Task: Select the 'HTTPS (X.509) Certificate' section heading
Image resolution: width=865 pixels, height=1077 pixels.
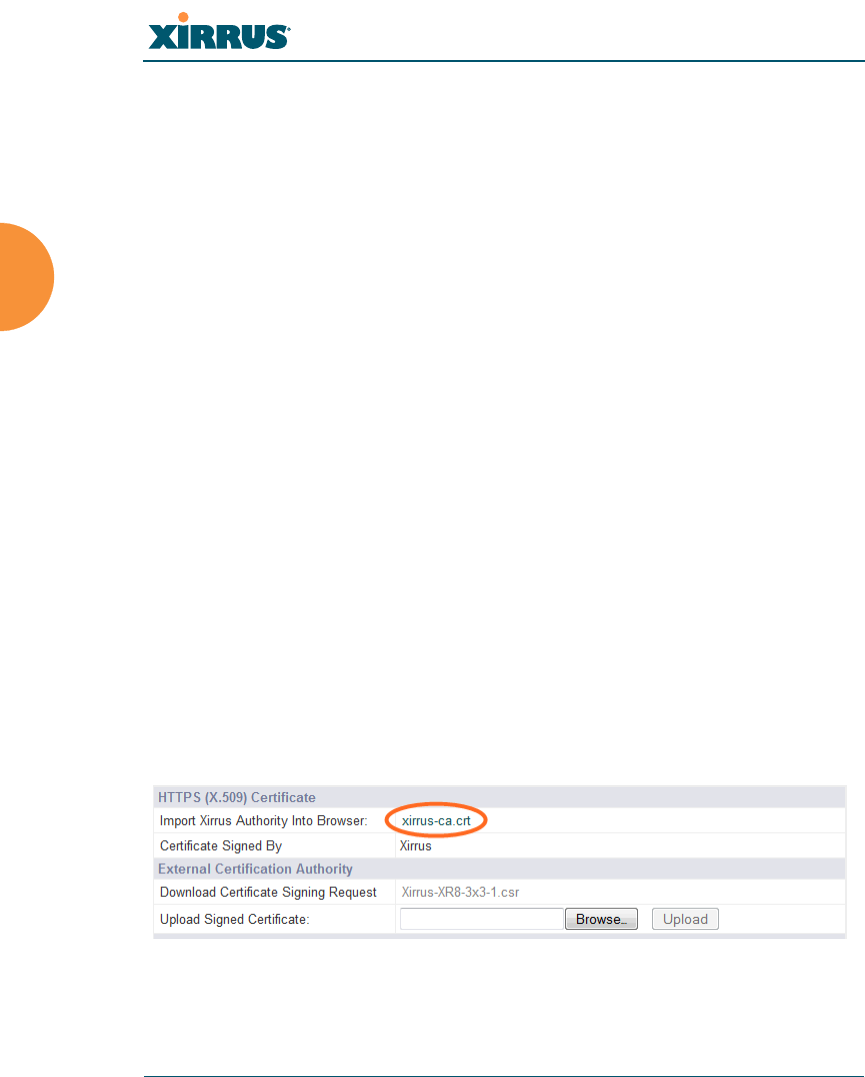Action: click(237, 797)
